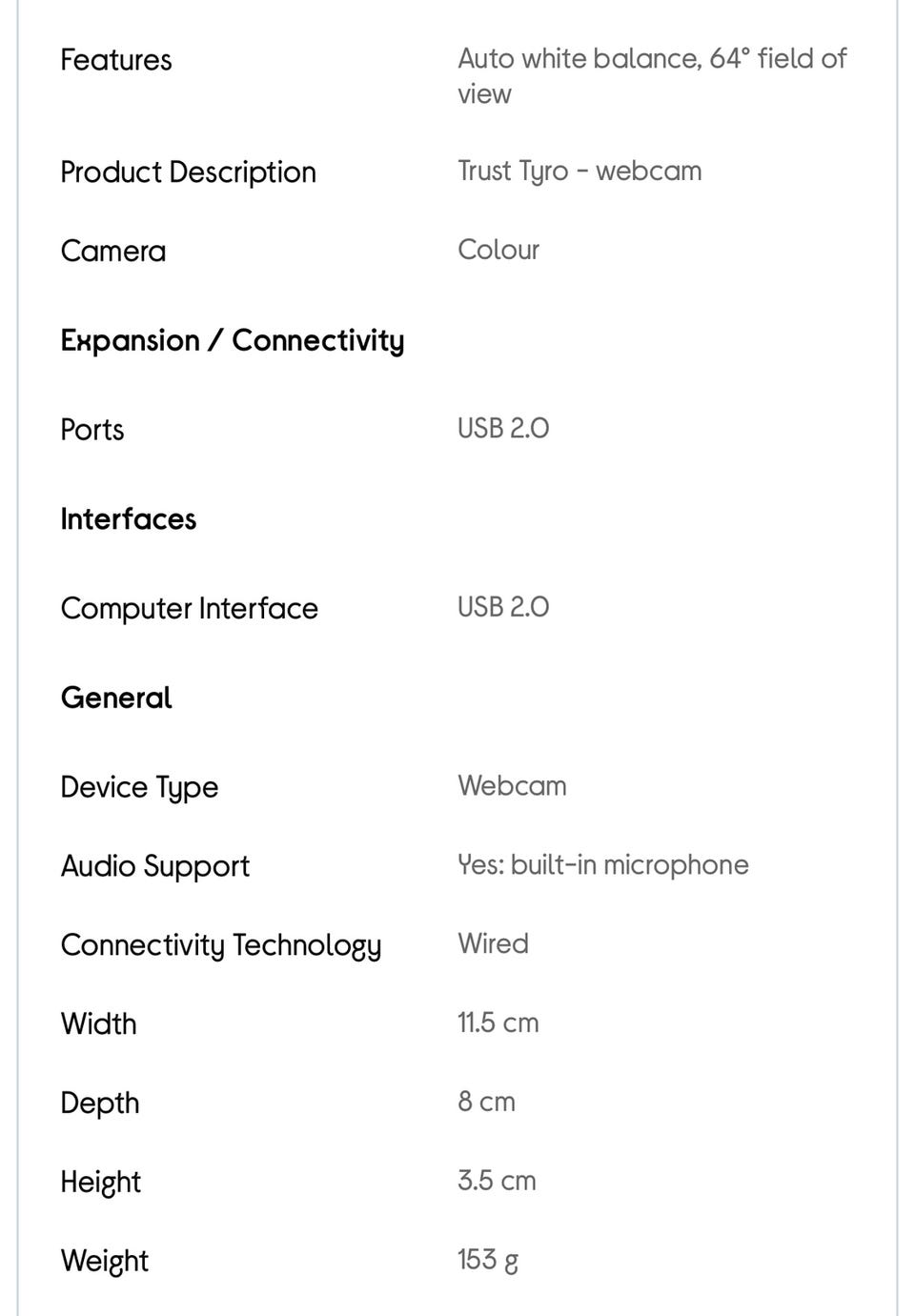Click the 153 g weight value
This screenshot has width=915, height=1316.
click(x=487, y=1260)
